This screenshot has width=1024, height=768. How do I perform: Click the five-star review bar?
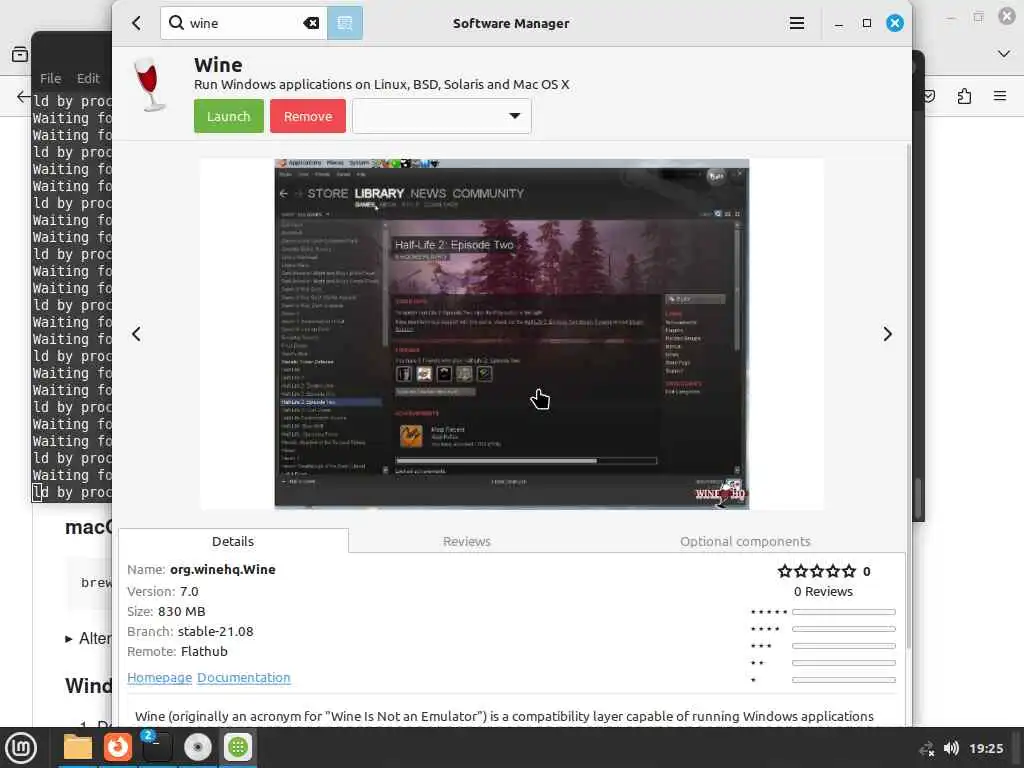(844, 612)
